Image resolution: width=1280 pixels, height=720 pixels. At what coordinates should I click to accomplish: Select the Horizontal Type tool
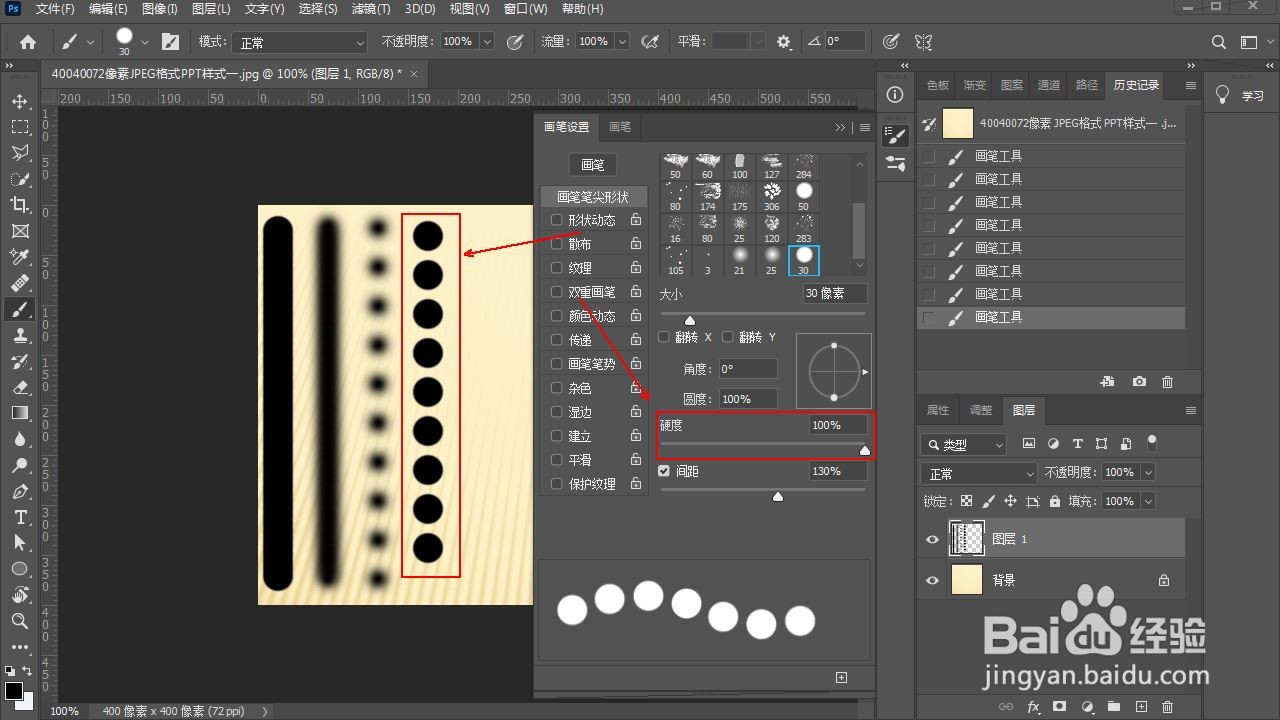(20, 517)
